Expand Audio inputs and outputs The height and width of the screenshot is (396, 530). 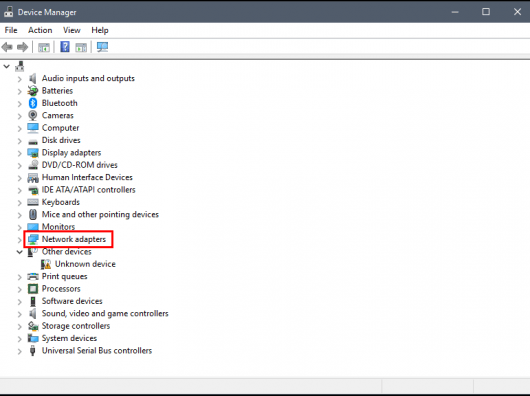coord(19,79)
